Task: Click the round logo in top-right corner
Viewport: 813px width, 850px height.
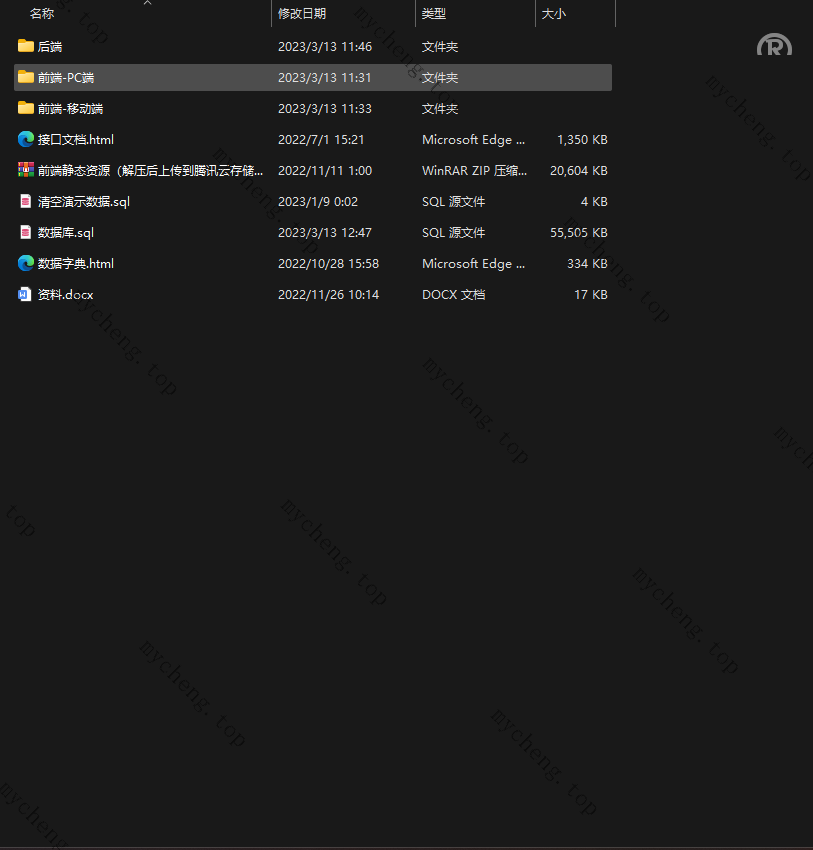Action: pos(774,46)
